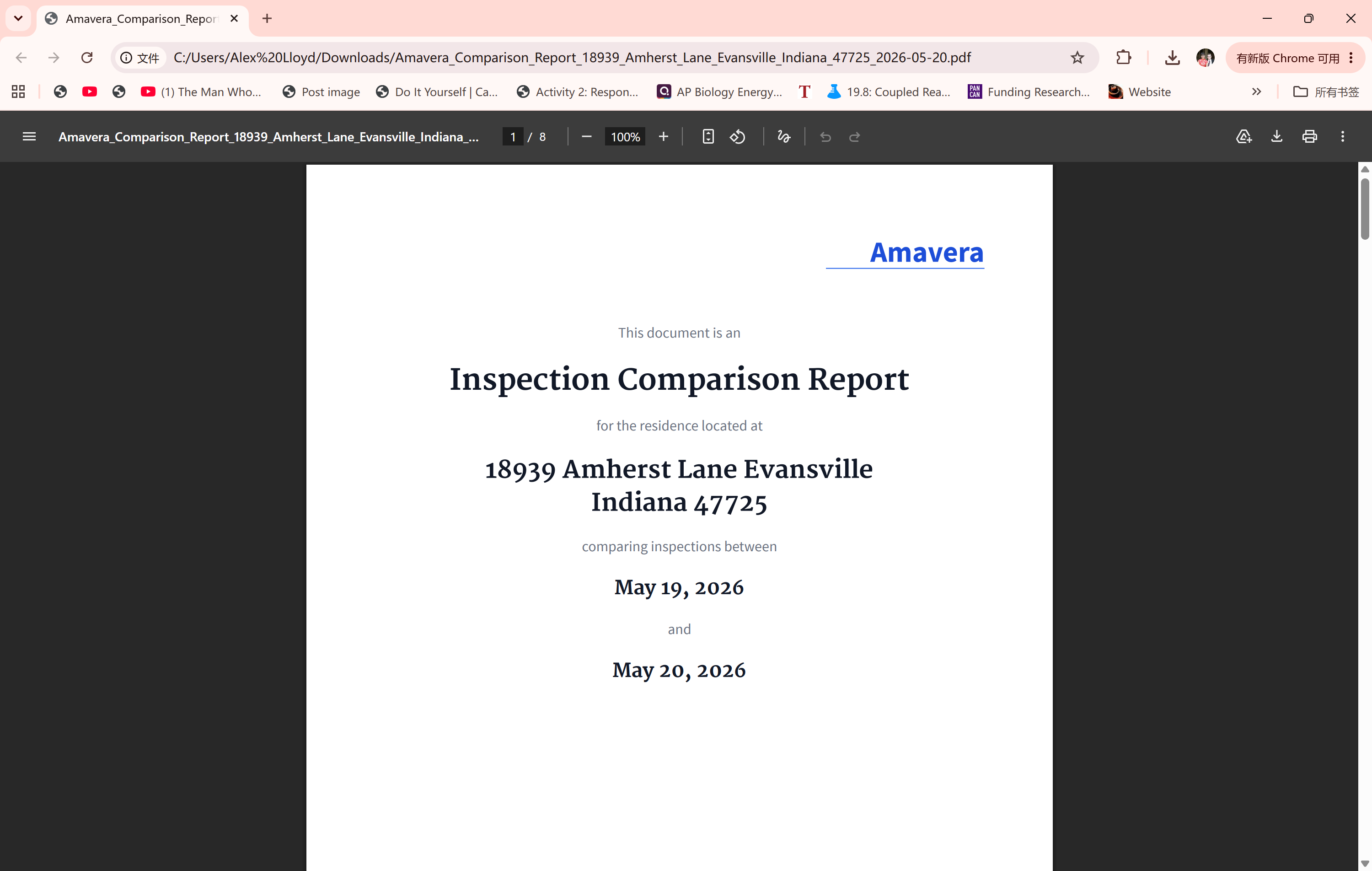Screen dimensions: 1372x871
Task: Redo the annotation
Action: pos(855,137)
